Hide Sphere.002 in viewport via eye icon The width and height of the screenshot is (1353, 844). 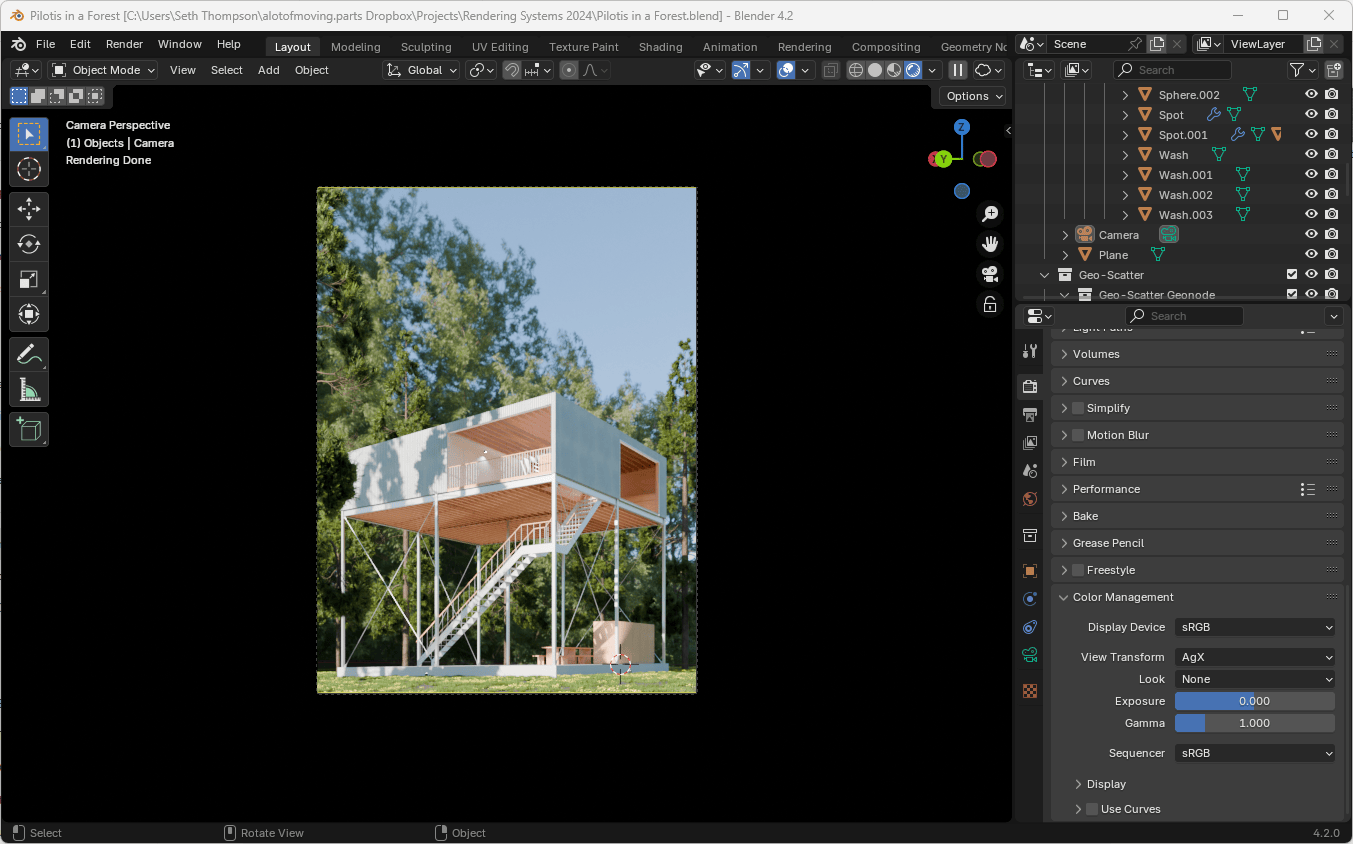point(1311,94)
